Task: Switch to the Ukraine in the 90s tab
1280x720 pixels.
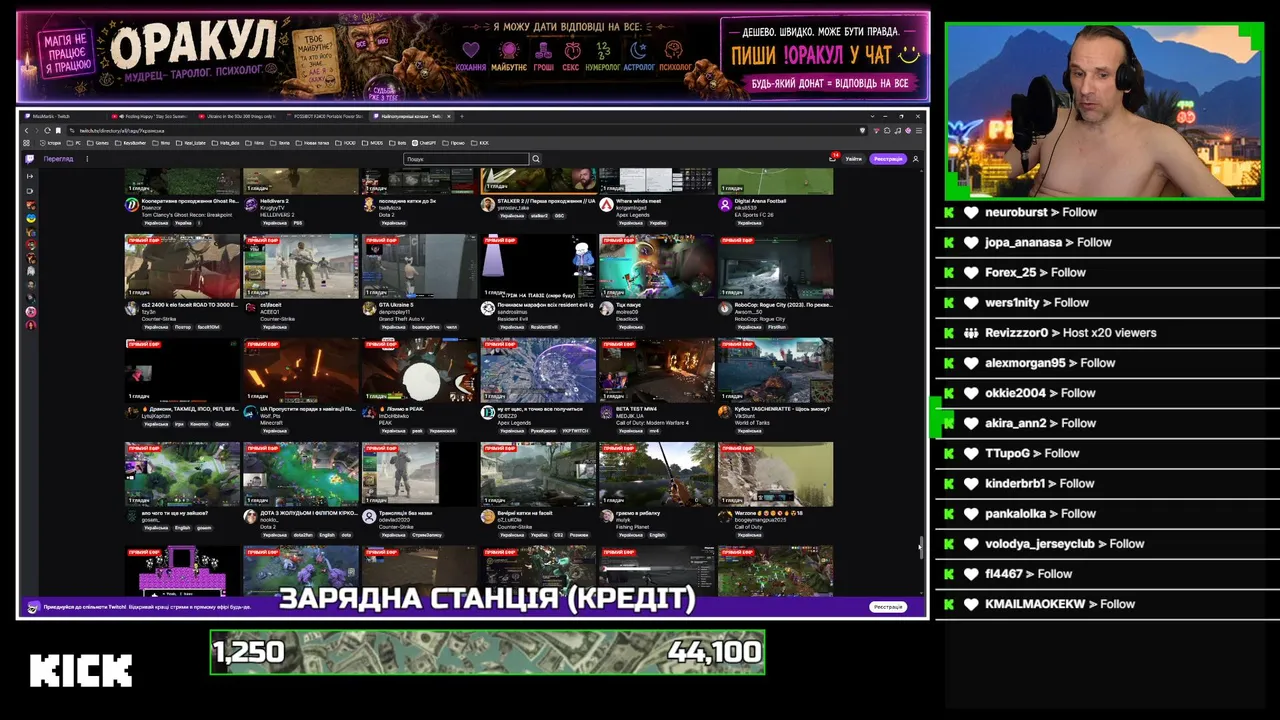Action: tap(236, 116)
